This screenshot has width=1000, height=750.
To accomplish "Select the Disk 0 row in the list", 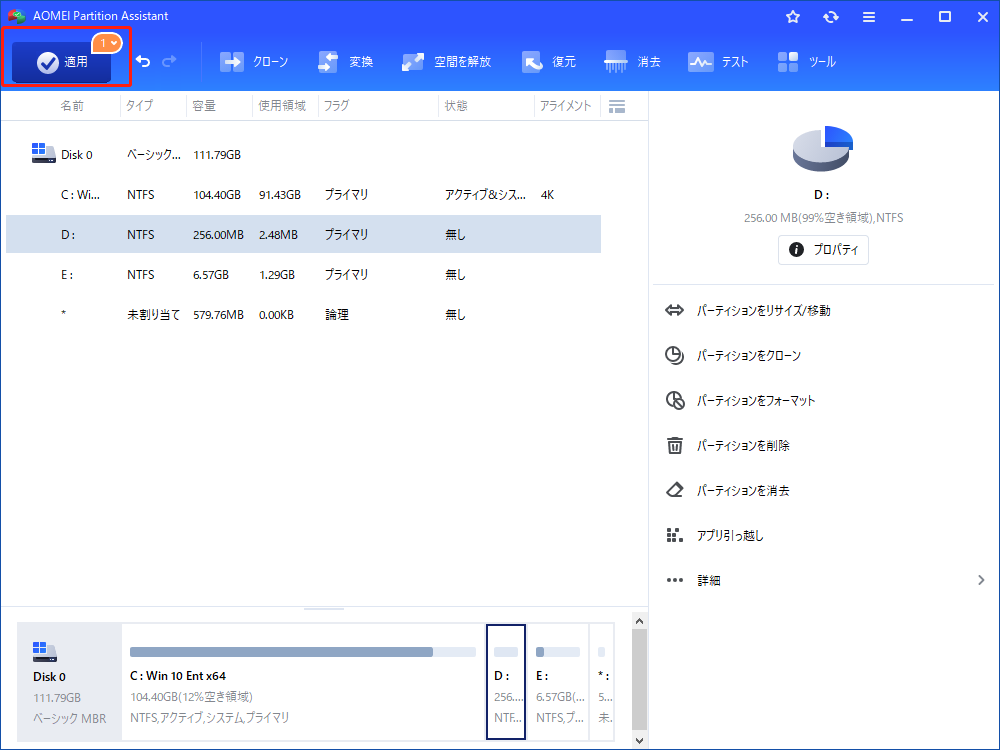I will [x=304, y=154].
